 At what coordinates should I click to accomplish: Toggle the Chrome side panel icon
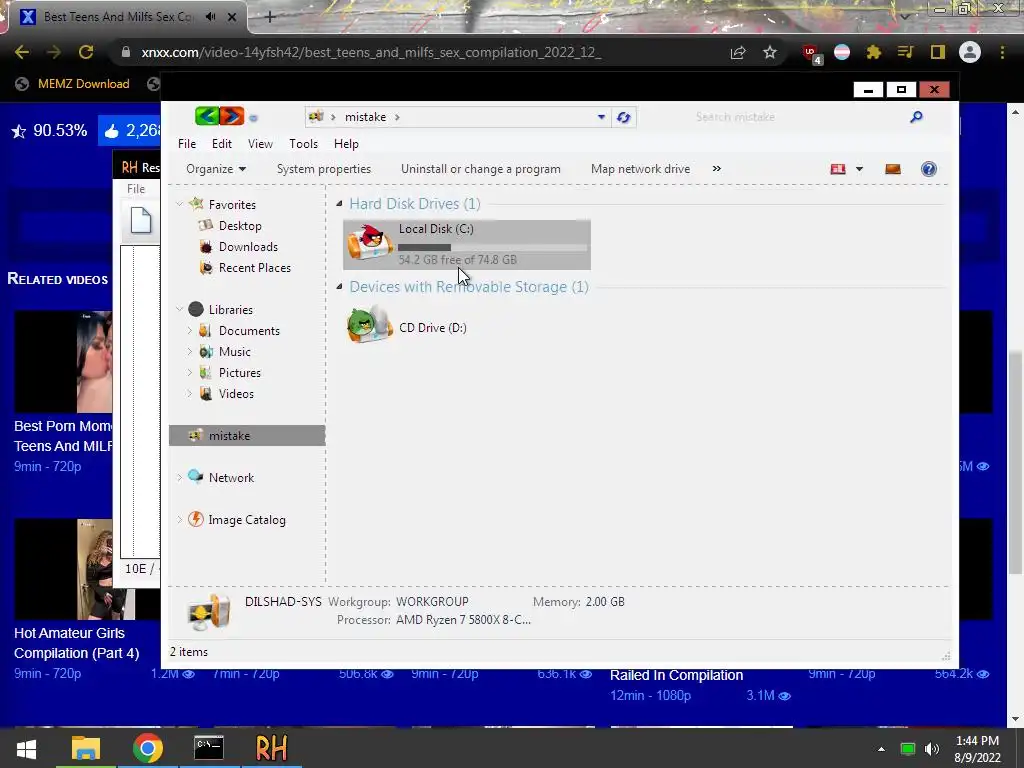[x=938, y=52]
